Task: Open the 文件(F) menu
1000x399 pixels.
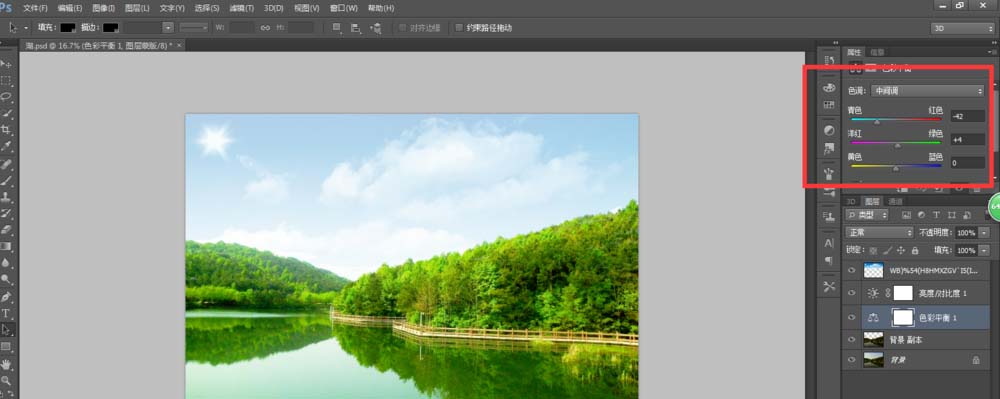Action: click(35, 8)
